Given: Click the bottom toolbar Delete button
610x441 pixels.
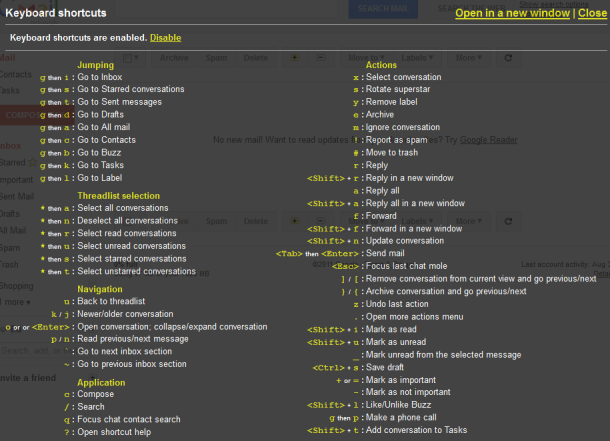Looking at the screenshot, I should pos(256,221).
